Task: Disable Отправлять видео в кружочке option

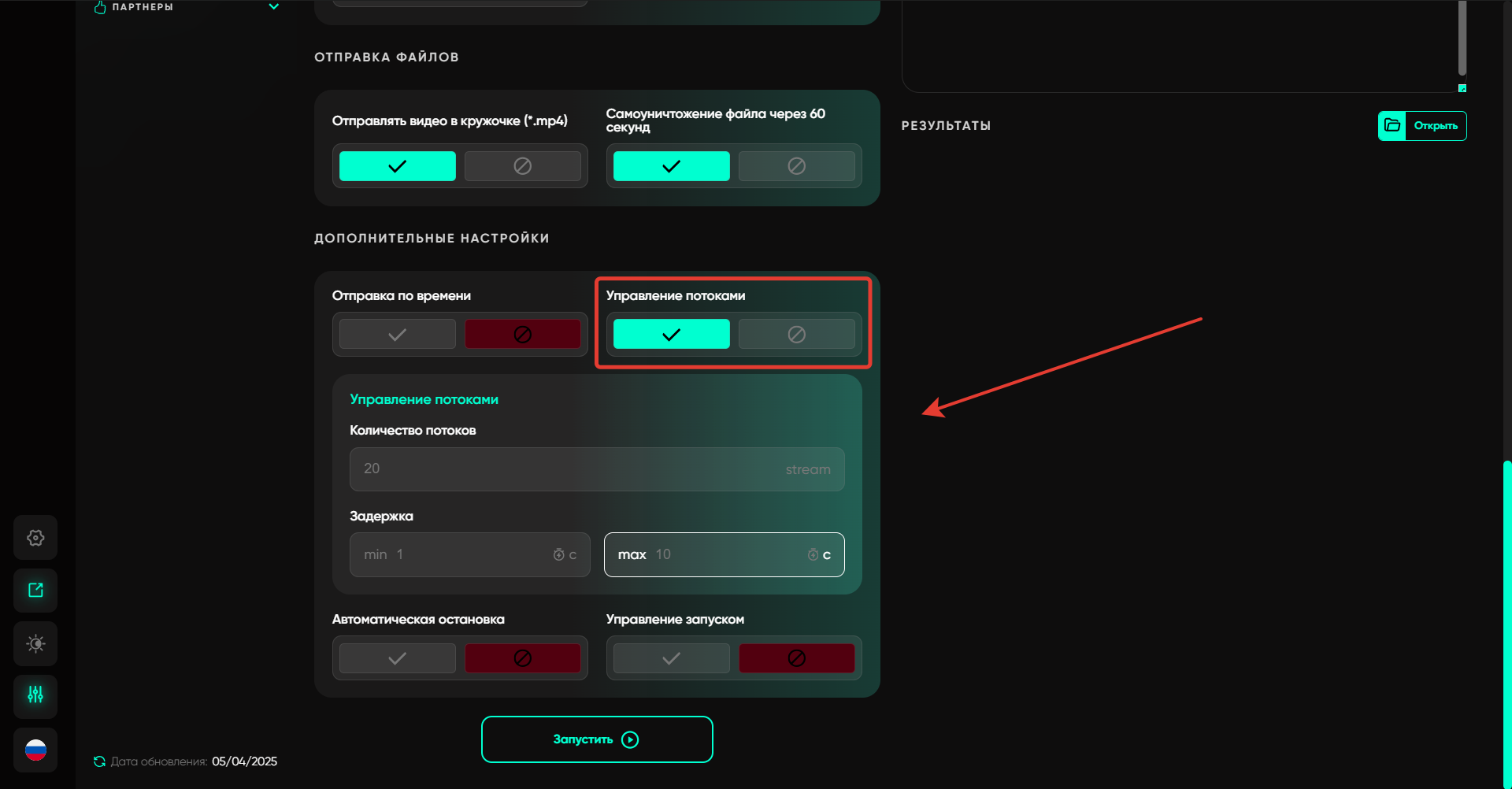Action: (x=522, y=166)
